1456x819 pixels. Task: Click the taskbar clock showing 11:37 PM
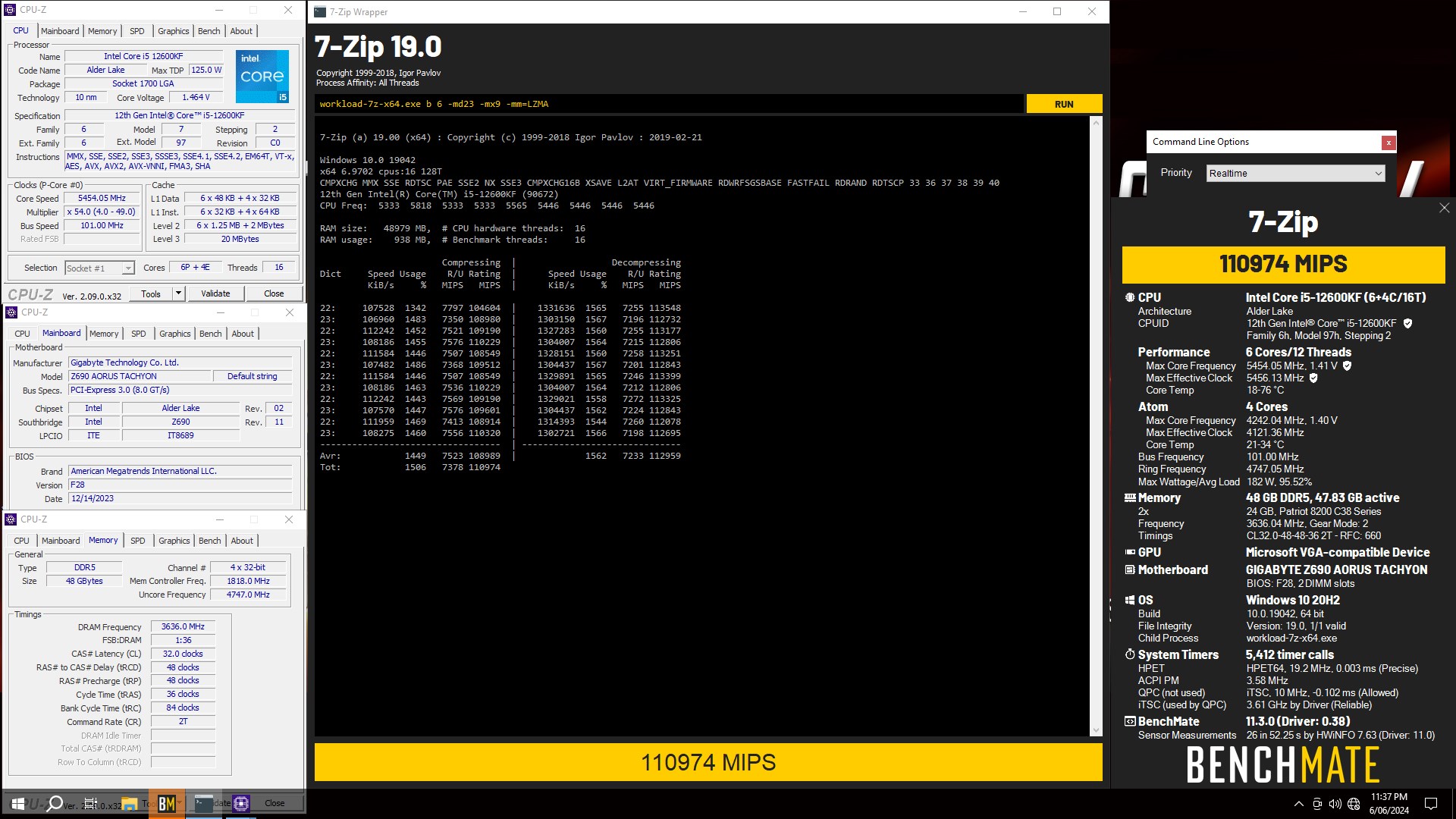click(x=1389, y=804)
